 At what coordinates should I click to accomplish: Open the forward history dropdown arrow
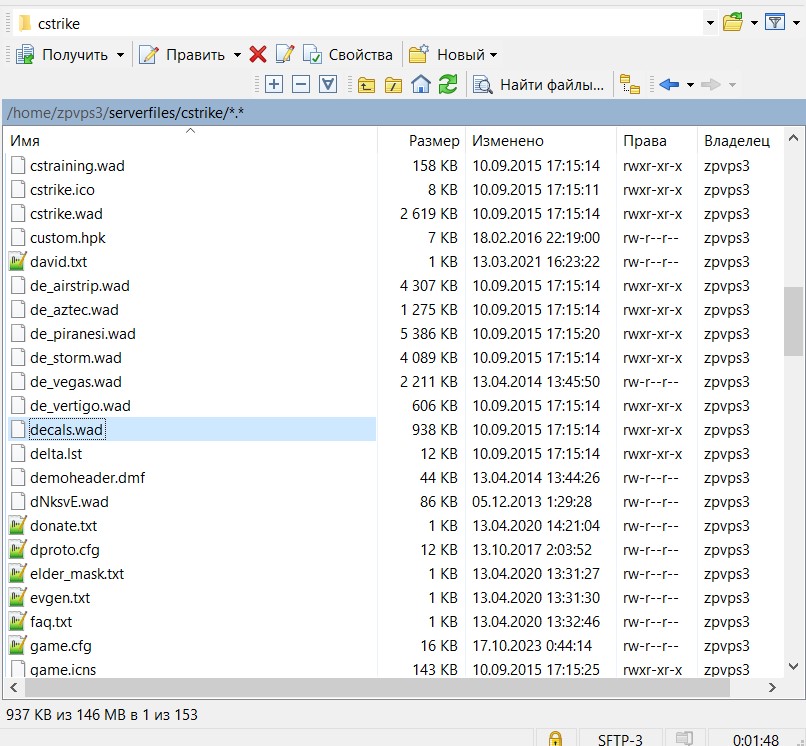(x=732, y=85)
